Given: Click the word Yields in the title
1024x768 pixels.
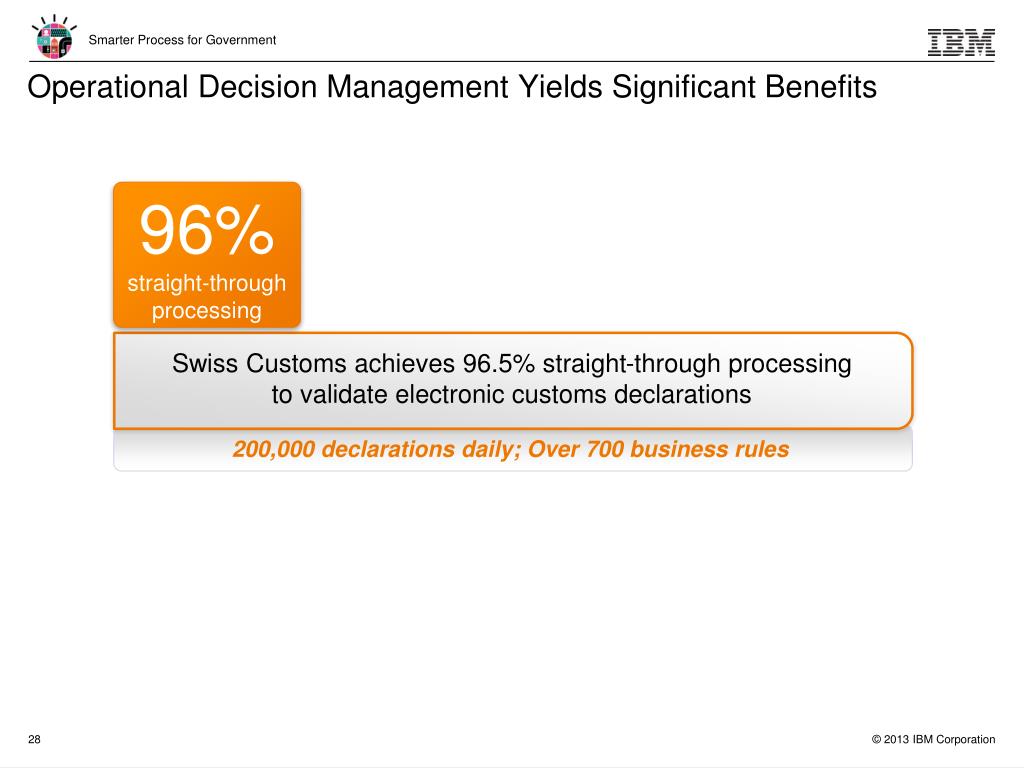Looking at the screenshot, I should [x=560, y=87].
